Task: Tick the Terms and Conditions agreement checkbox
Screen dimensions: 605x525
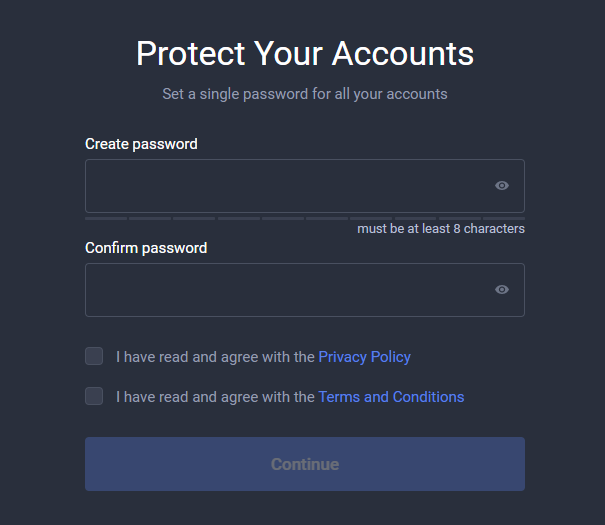Action: click(x=94, y=396)
